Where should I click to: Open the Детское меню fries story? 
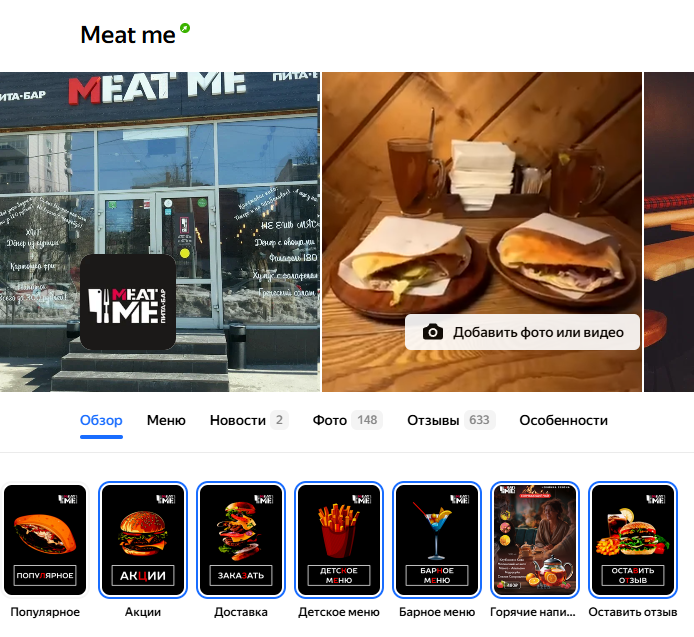339,540
